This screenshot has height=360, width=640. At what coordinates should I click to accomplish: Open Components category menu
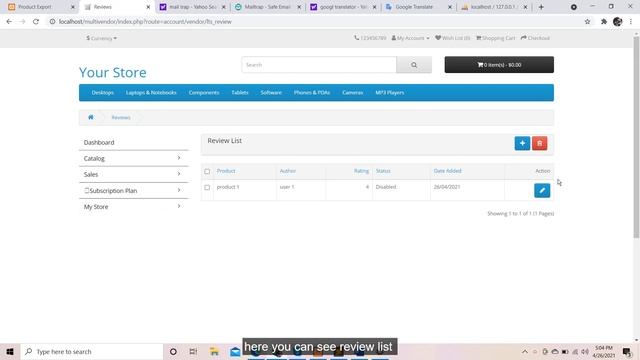point(204,93)
